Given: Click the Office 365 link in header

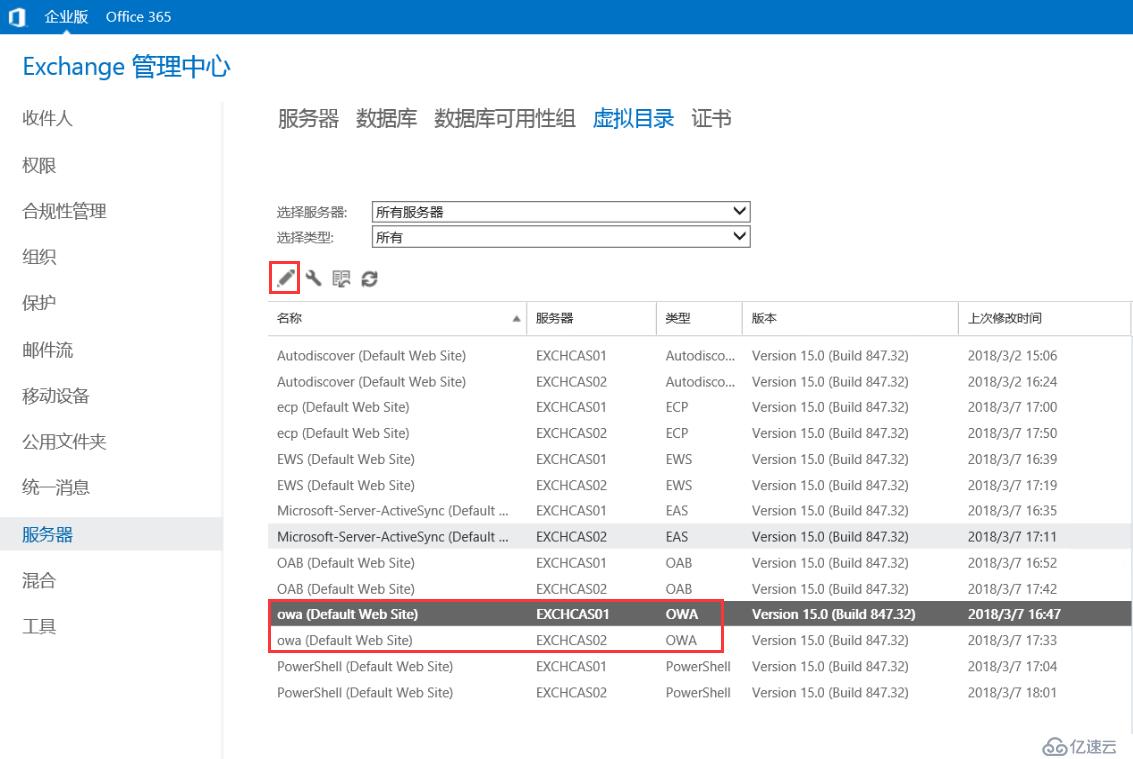Looking at the screenshot, I should (x=138, y=17).
